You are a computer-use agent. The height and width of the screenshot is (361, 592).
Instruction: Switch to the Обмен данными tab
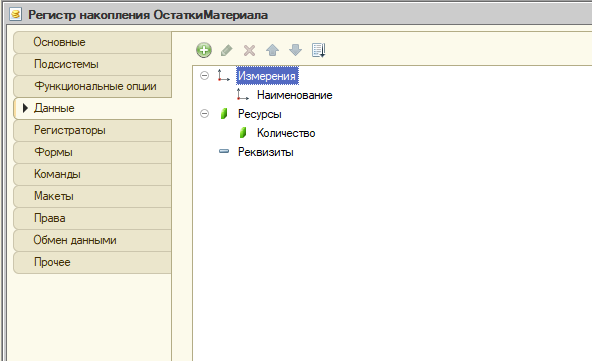92,240
